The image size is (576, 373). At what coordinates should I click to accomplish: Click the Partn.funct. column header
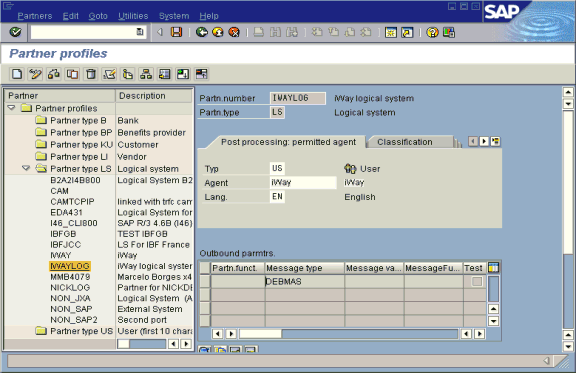pyautogui.click(x=238, y=268)
